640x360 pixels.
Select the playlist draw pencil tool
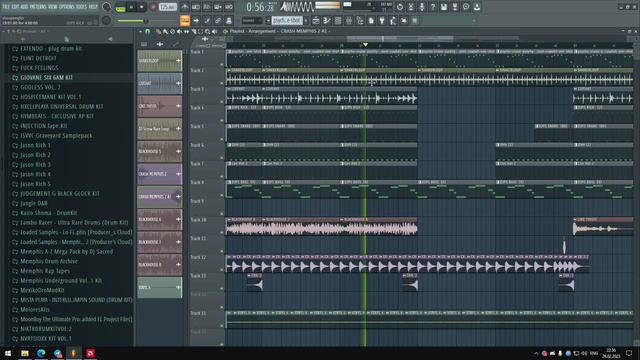click(x=158, y=31)
